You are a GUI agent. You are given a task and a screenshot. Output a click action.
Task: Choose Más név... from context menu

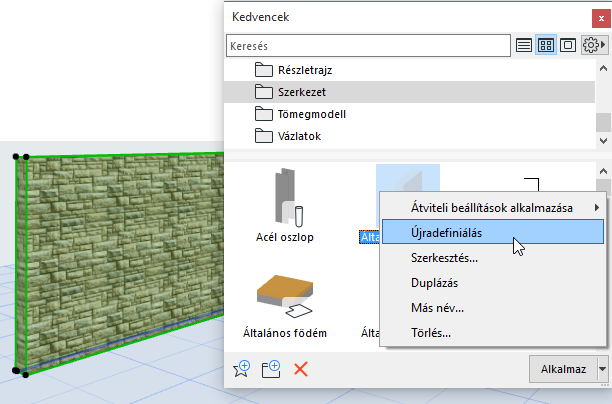point(493,308)
